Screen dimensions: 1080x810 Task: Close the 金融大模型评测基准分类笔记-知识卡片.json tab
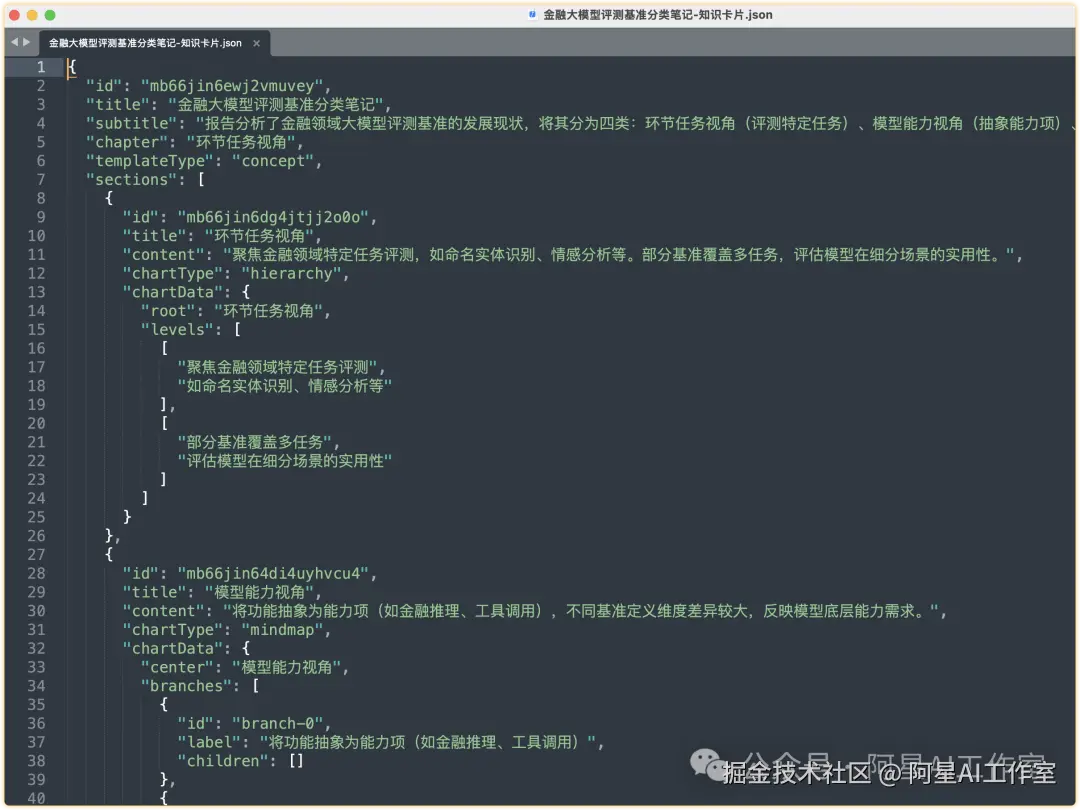(x=256, y=43)
